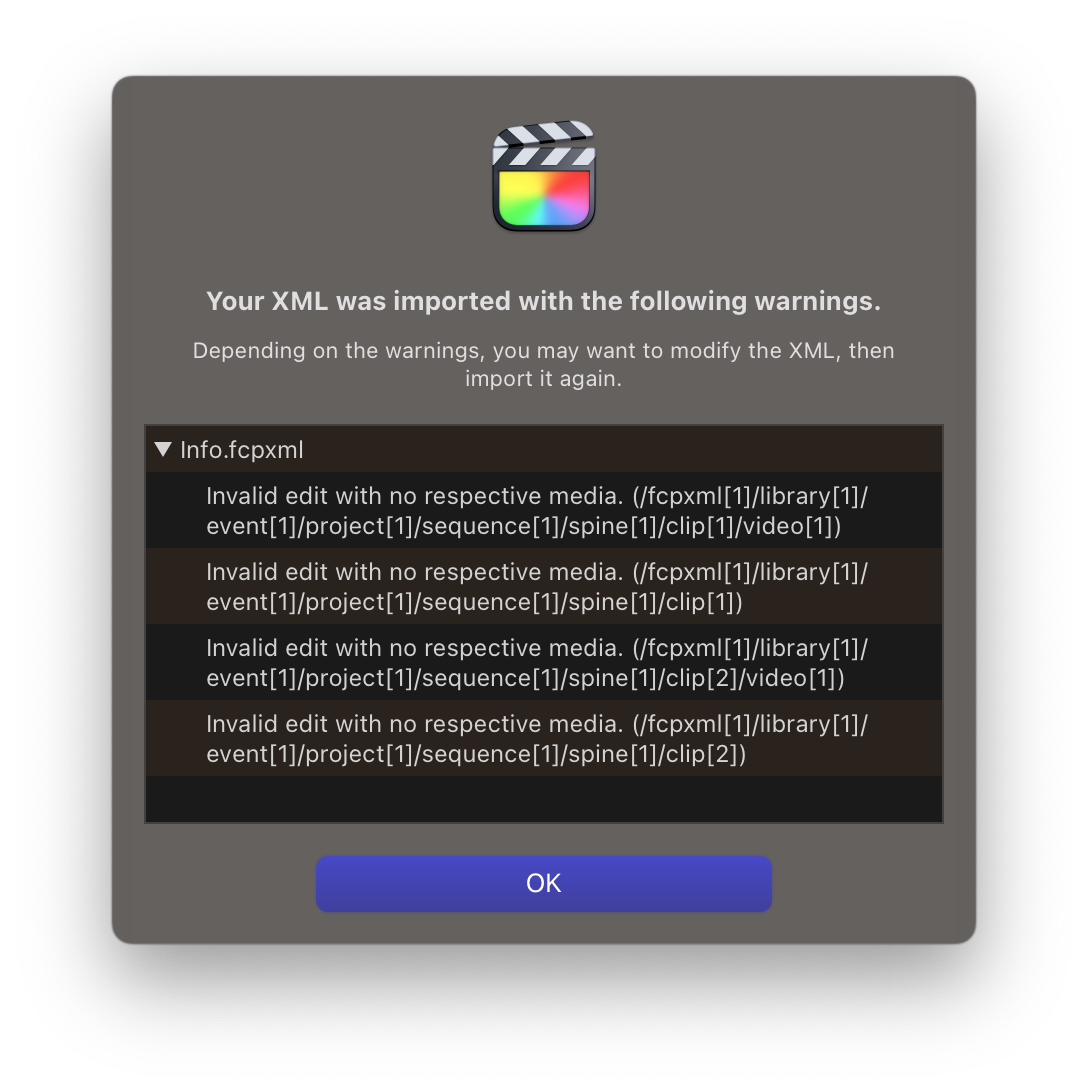Click the Final Cut Pro clapperboard icon

point(544,176)
